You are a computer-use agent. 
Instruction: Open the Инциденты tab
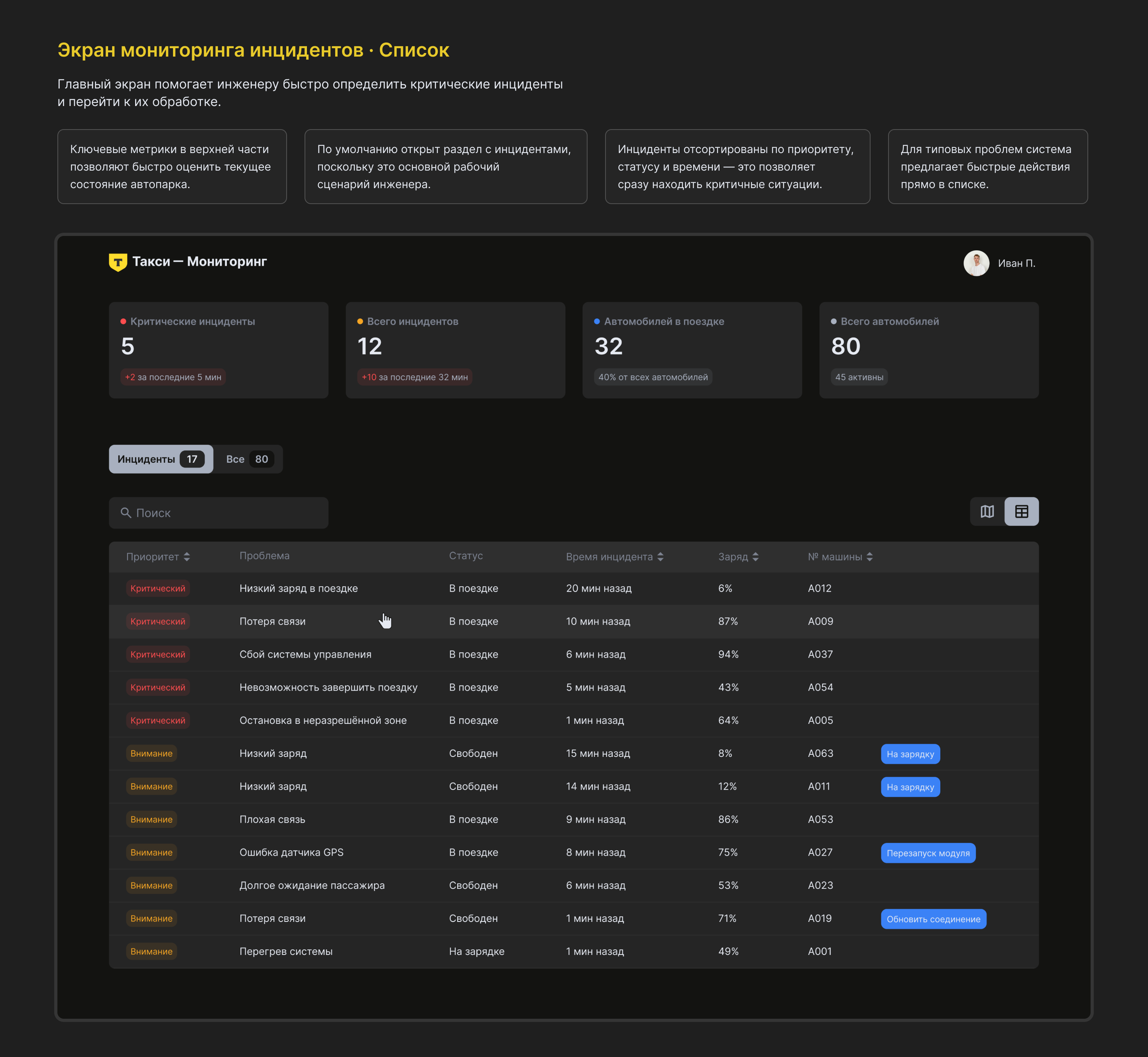[161, 459]
